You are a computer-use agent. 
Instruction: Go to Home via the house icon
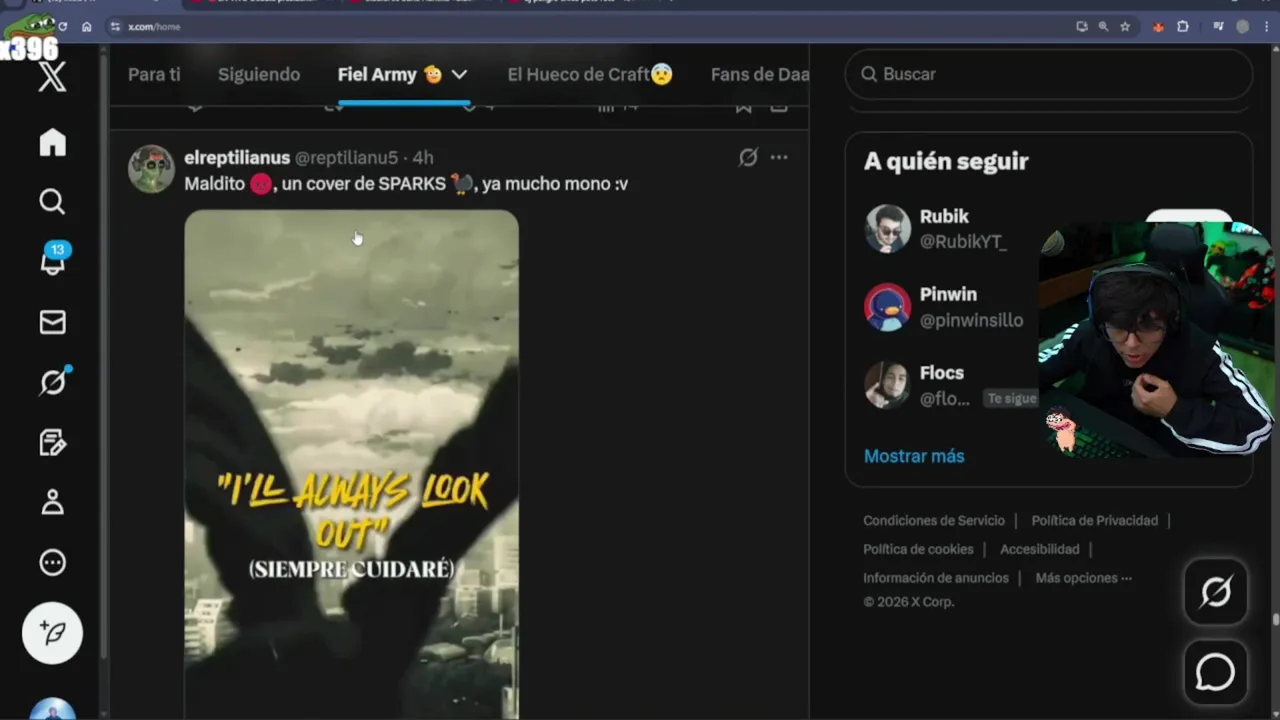[x=52, y=142]
